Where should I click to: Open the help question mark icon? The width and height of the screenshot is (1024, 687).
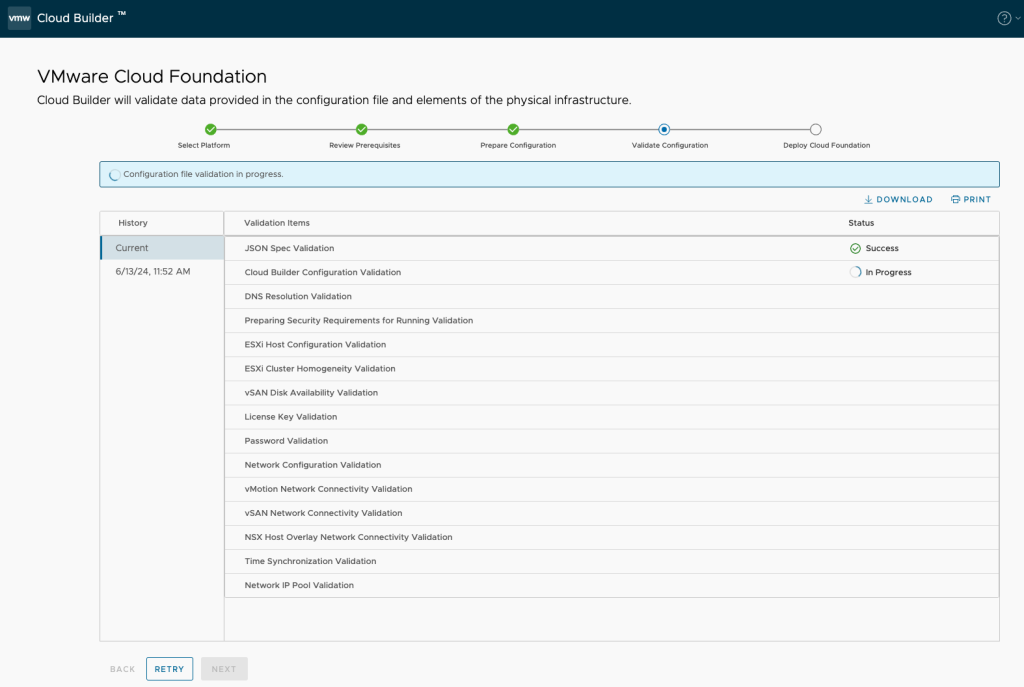(x=1004, y=18)
